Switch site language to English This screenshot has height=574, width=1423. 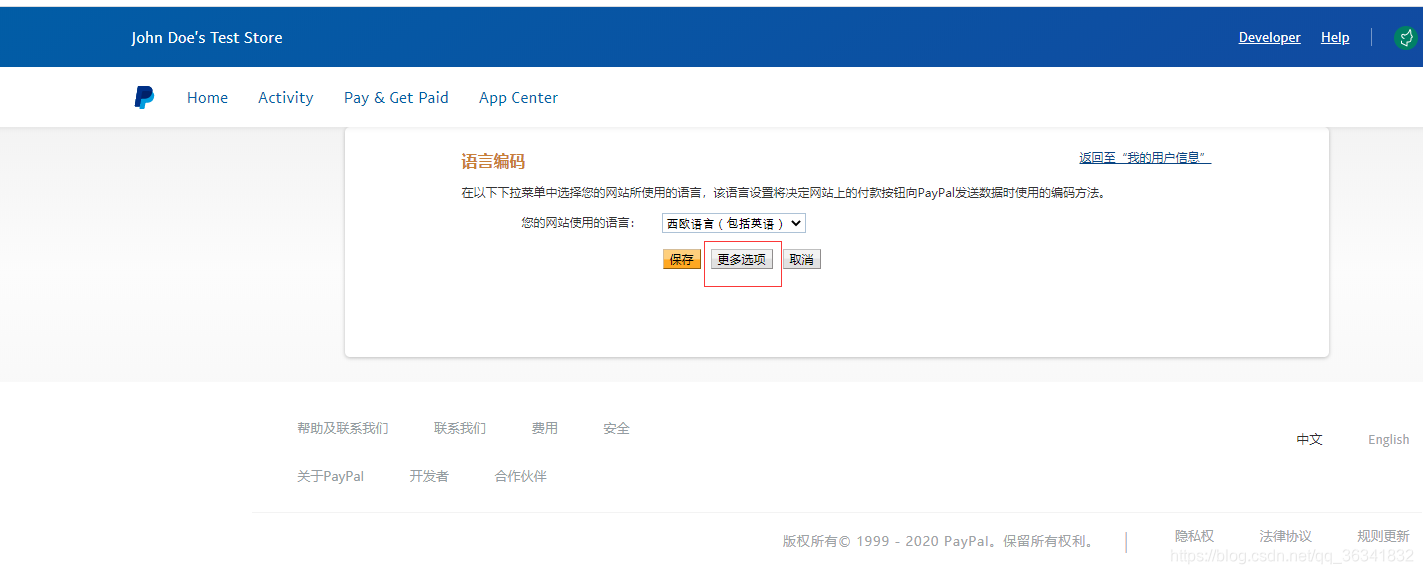tap(1389, 439)
